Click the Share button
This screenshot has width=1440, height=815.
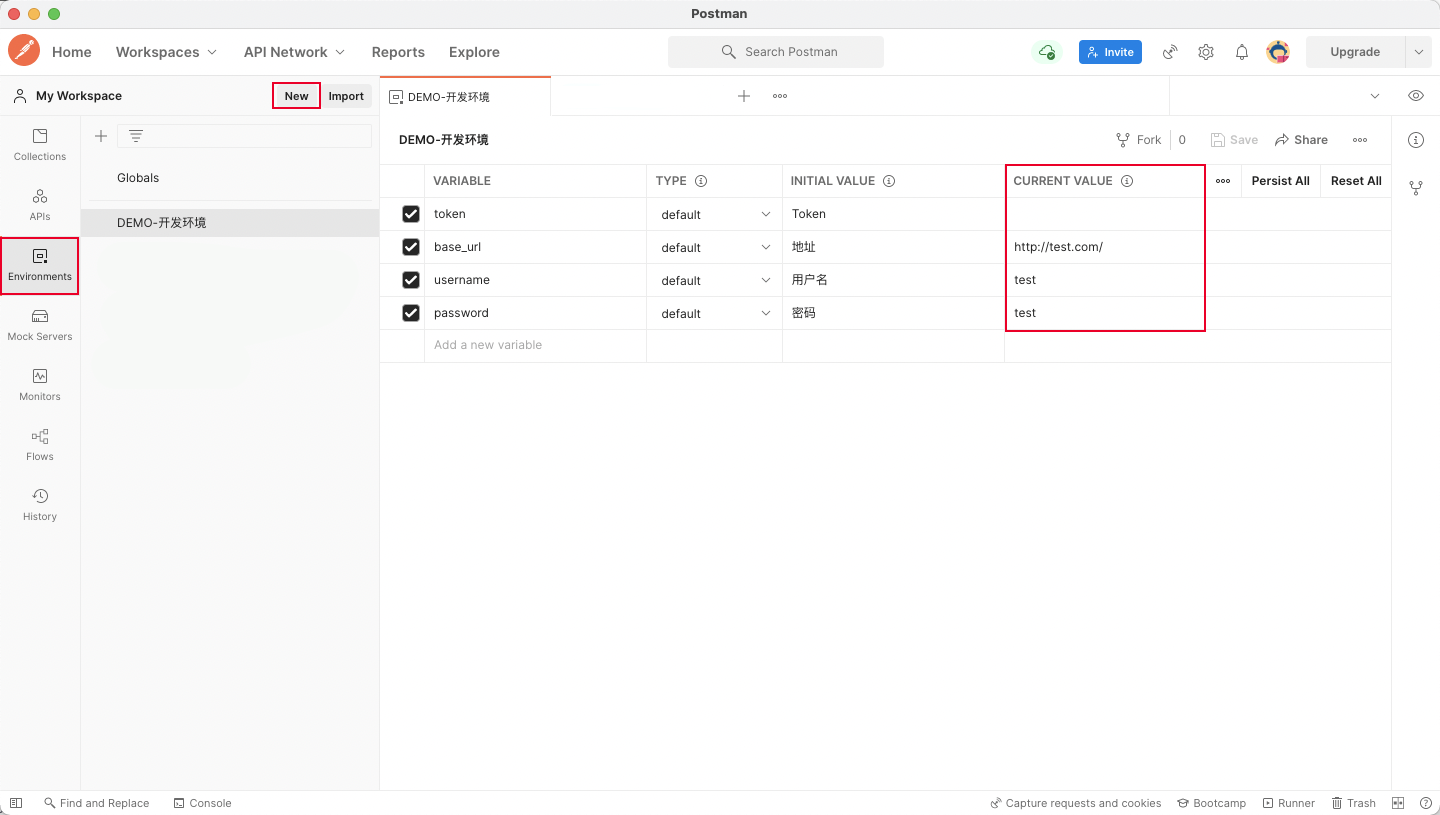1301,140
